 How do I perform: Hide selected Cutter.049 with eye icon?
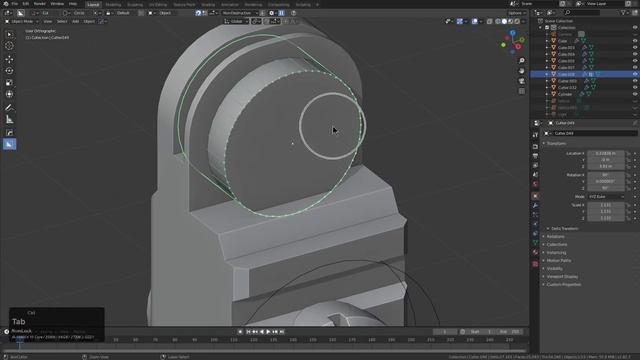635,74
